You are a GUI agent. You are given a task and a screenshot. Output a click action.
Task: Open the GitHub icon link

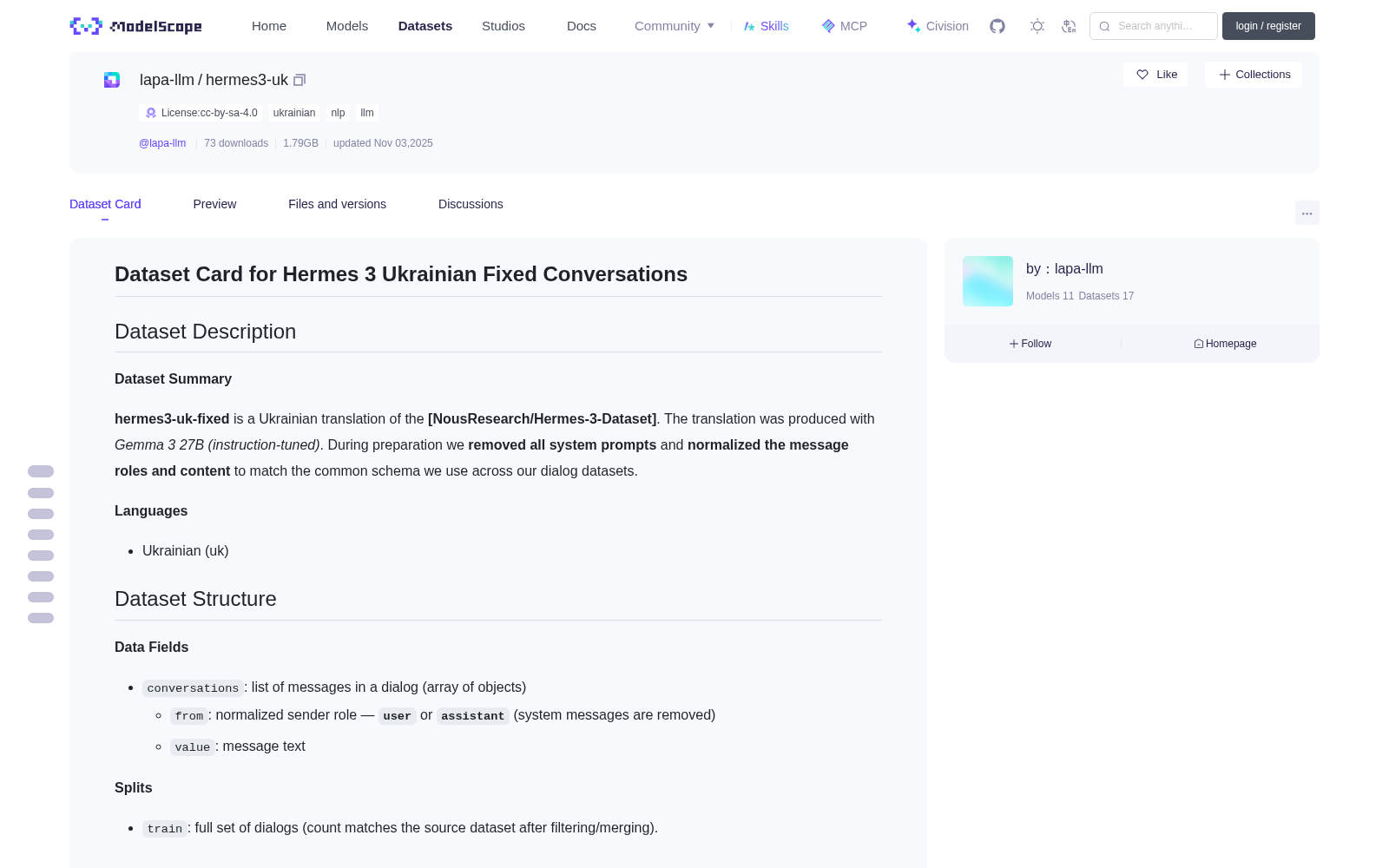point(997,26)
